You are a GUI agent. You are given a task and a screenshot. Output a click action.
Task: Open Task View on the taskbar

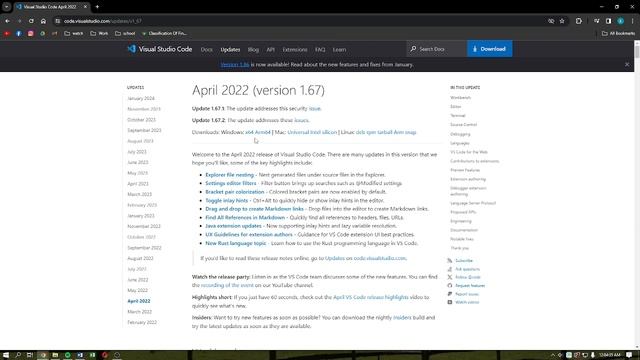[x=30, y=355]
